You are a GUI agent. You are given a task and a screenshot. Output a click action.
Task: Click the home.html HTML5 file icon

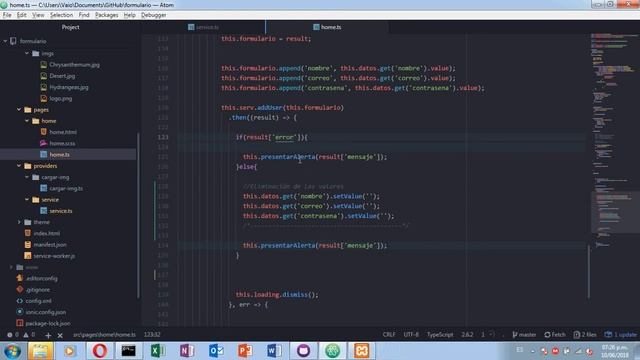[44, 132]
